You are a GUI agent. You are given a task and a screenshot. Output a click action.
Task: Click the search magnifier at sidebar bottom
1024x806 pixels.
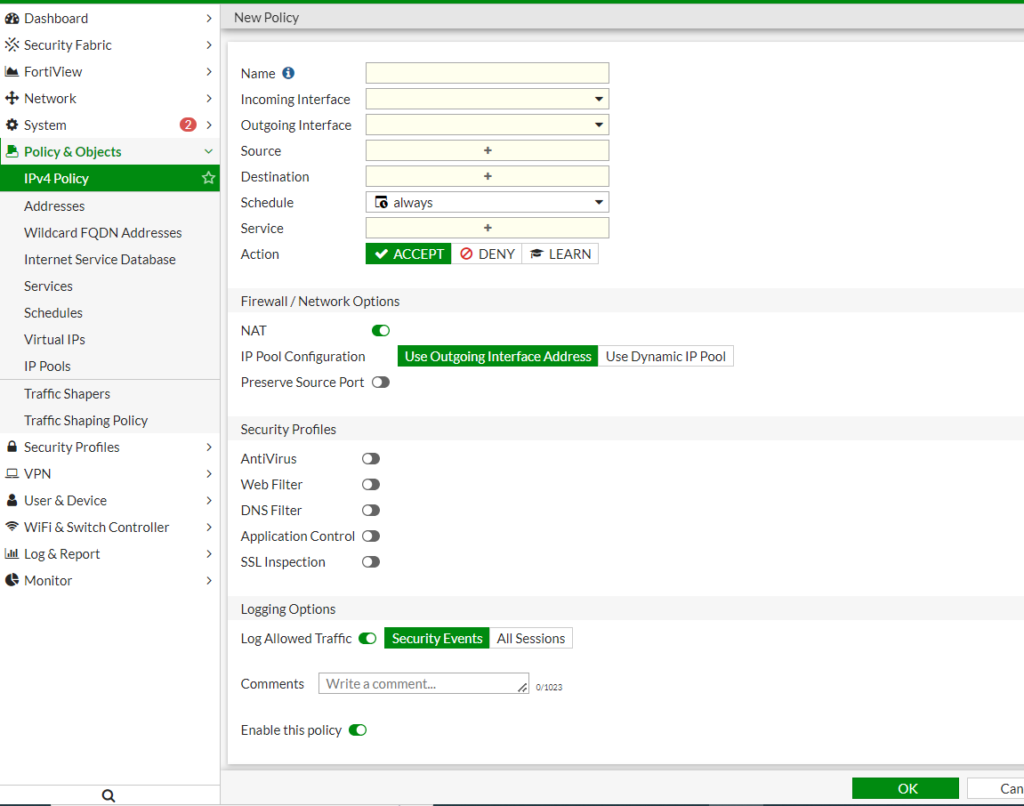pyautogui.click(x=108, y=796)
